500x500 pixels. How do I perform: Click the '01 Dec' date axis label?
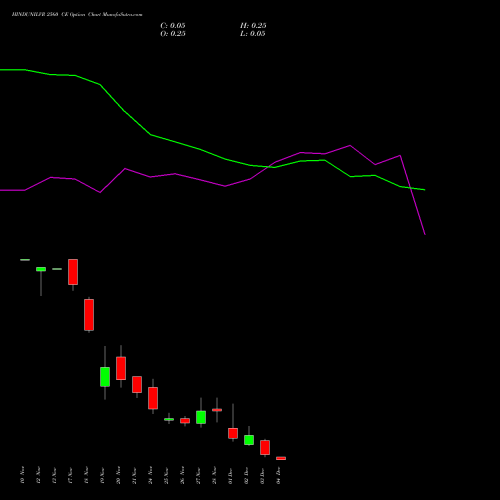230,475
